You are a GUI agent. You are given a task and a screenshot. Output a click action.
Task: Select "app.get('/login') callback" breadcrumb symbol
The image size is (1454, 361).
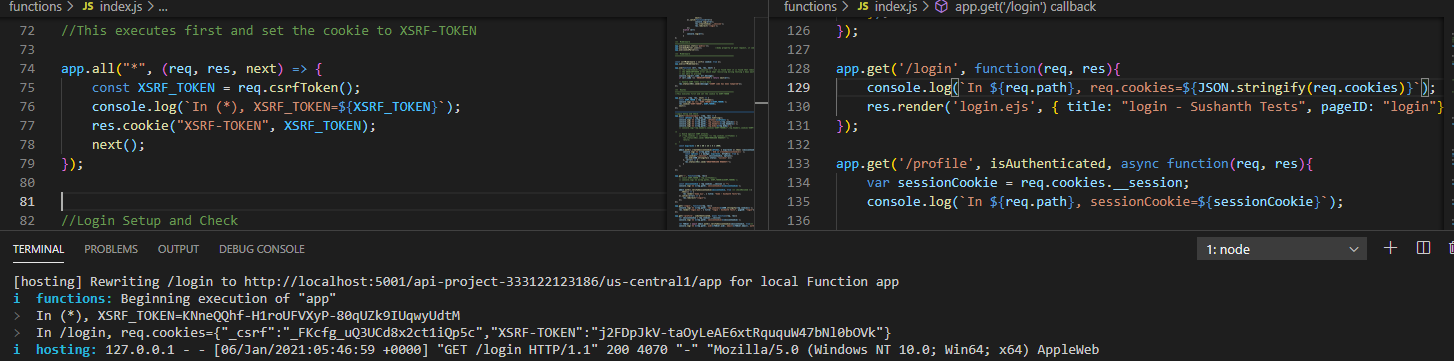pos(1026,7)
